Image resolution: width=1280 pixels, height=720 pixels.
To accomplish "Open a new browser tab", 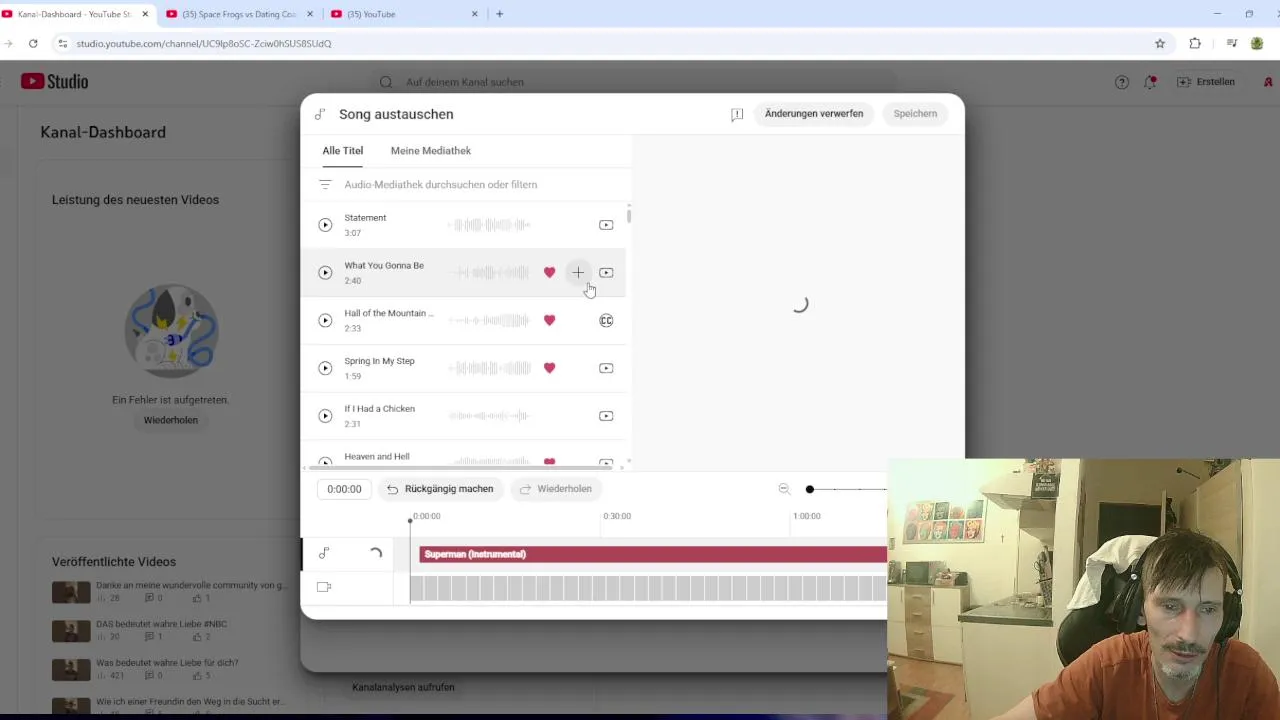I will pyautogui.click(x=499, y=14).
